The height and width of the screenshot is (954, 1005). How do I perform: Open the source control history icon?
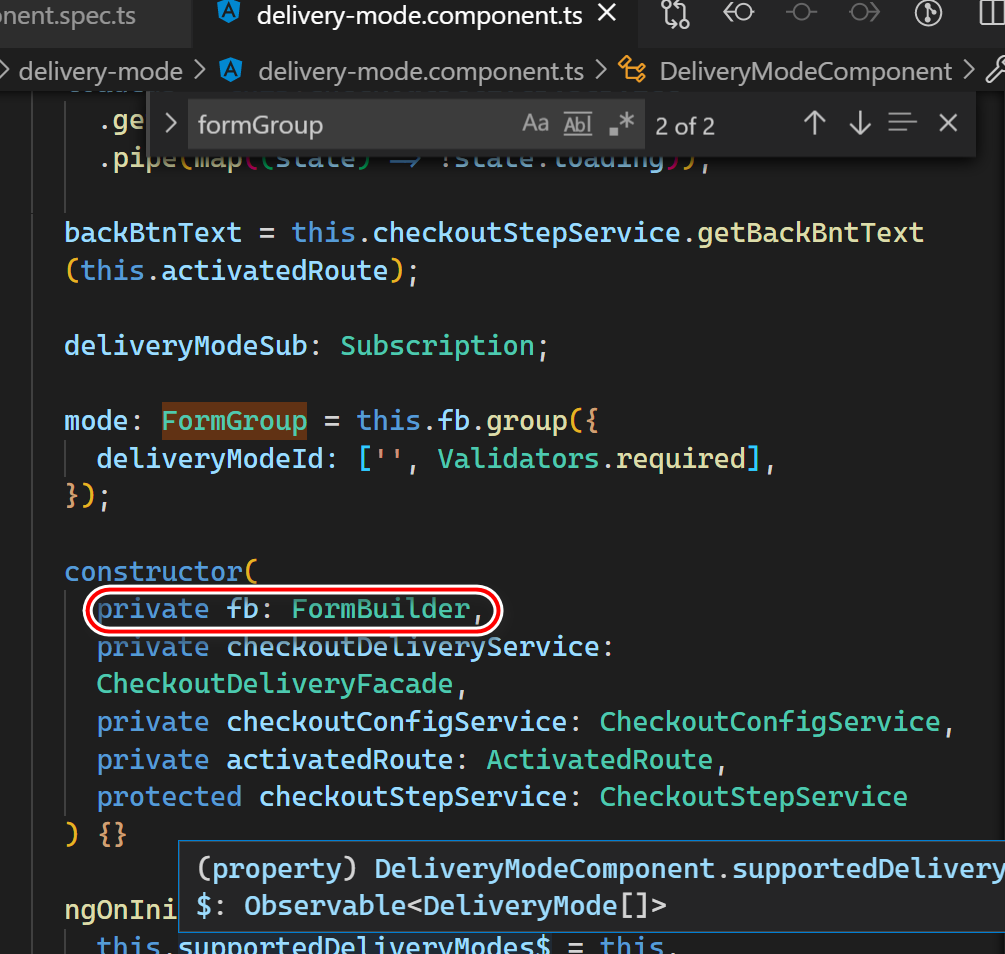click(x=927, y=13)
